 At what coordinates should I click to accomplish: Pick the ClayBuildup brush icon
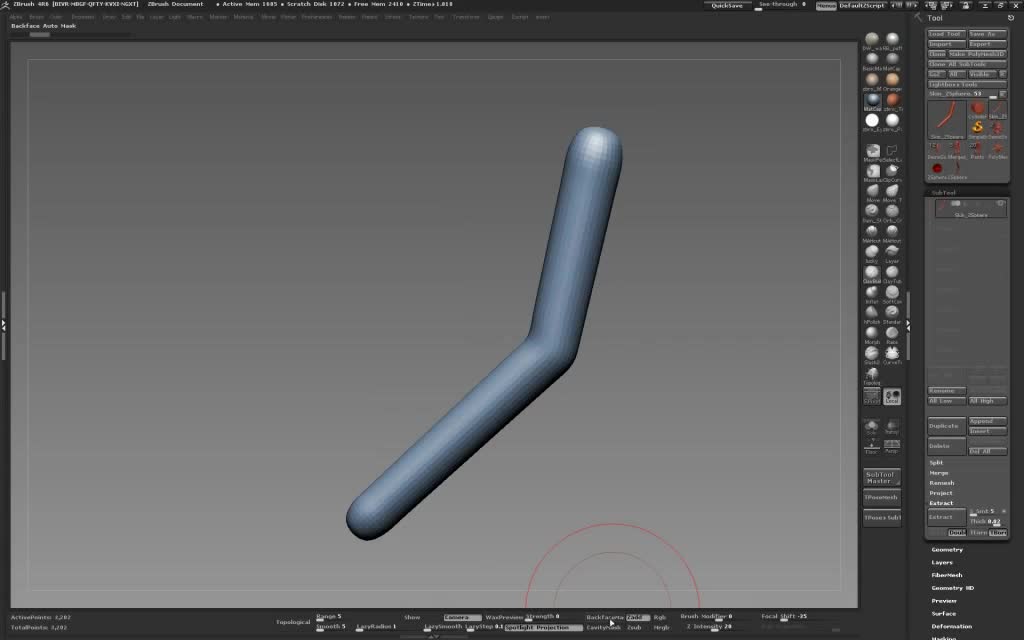point(872,272)
